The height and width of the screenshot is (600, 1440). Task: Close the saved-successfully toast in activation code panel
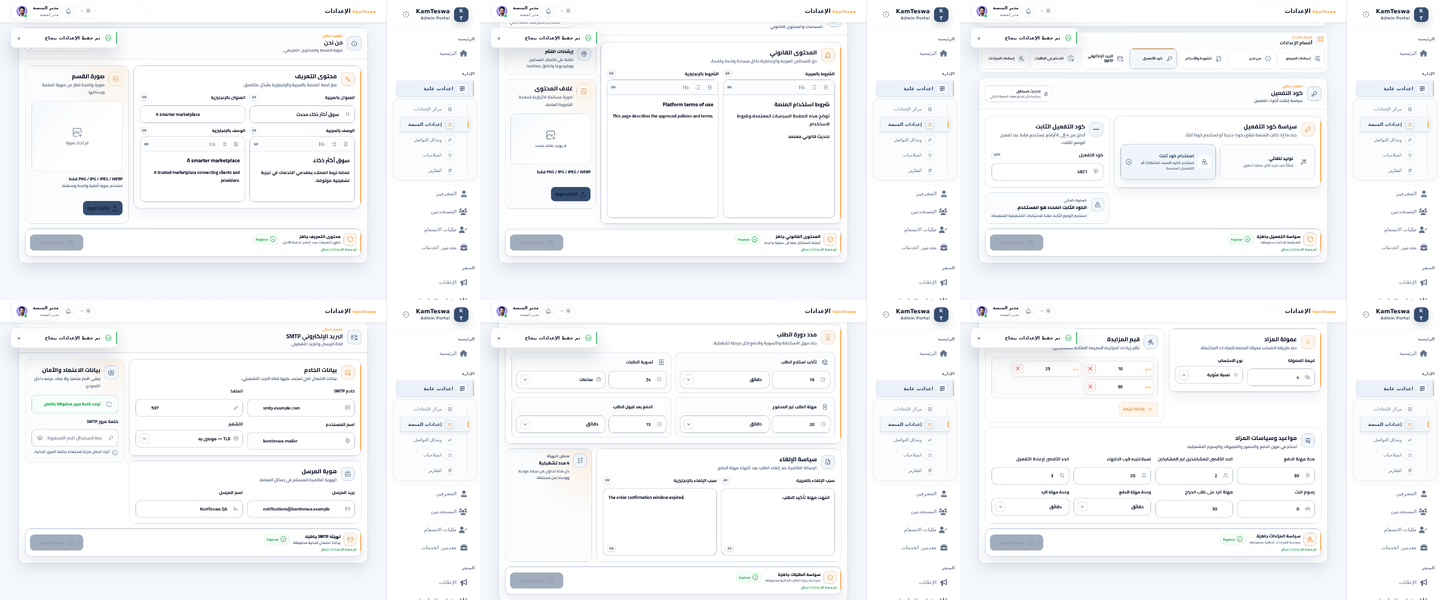(979, 38)
